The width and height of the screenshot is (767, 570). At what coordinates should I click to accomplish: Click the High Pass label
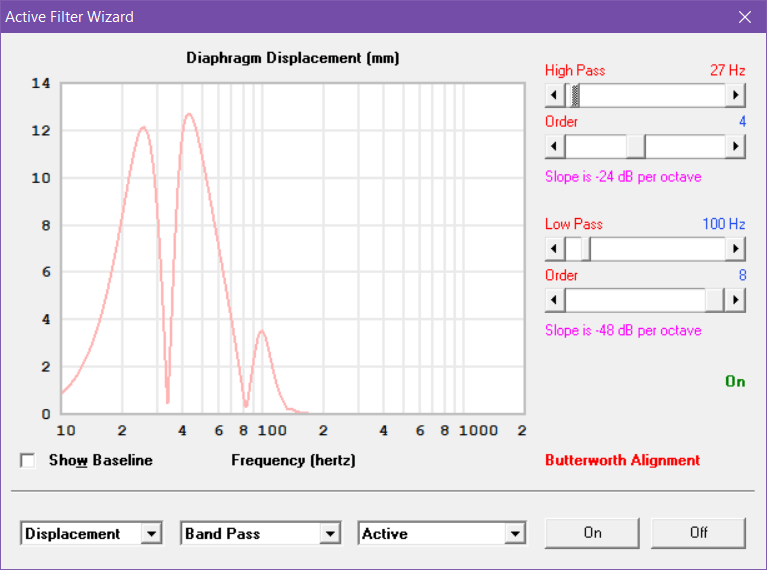pyautogui.click(x=575, y=70)
